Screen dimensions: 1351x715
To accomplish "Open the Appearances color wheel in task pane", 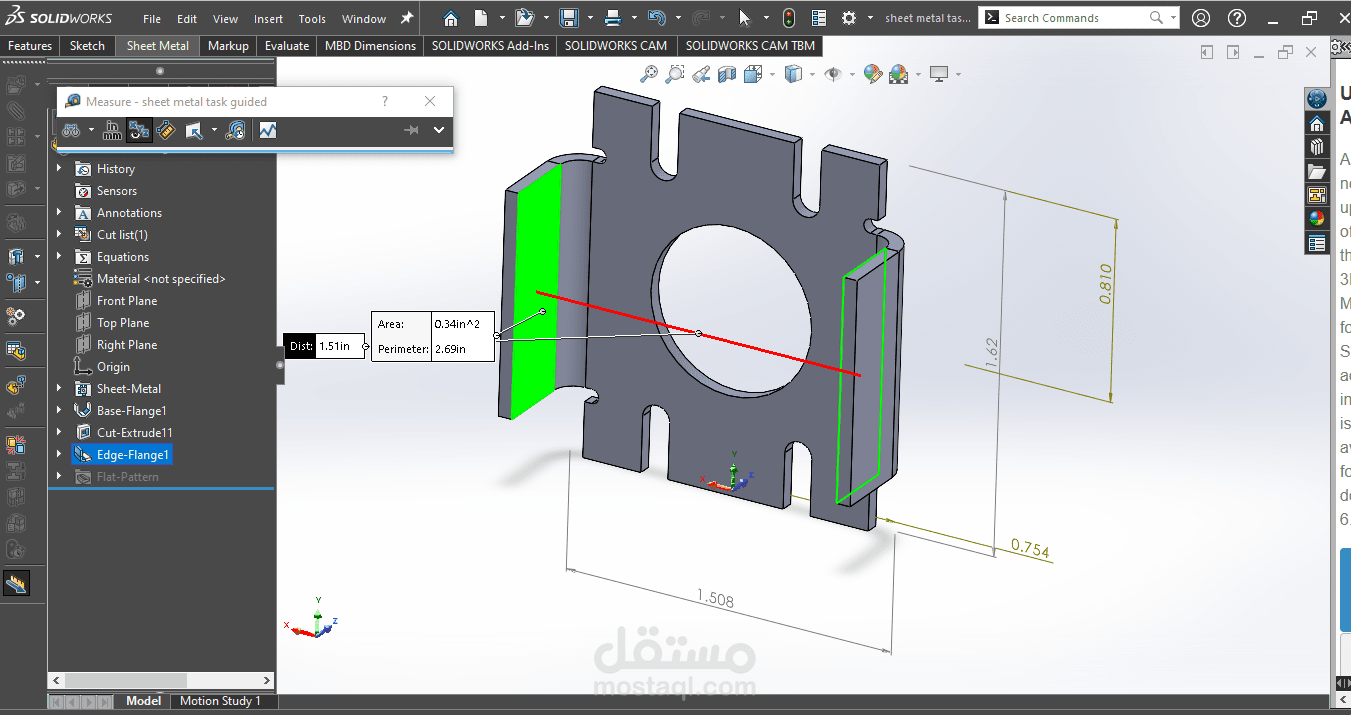I will (1316, 218).
